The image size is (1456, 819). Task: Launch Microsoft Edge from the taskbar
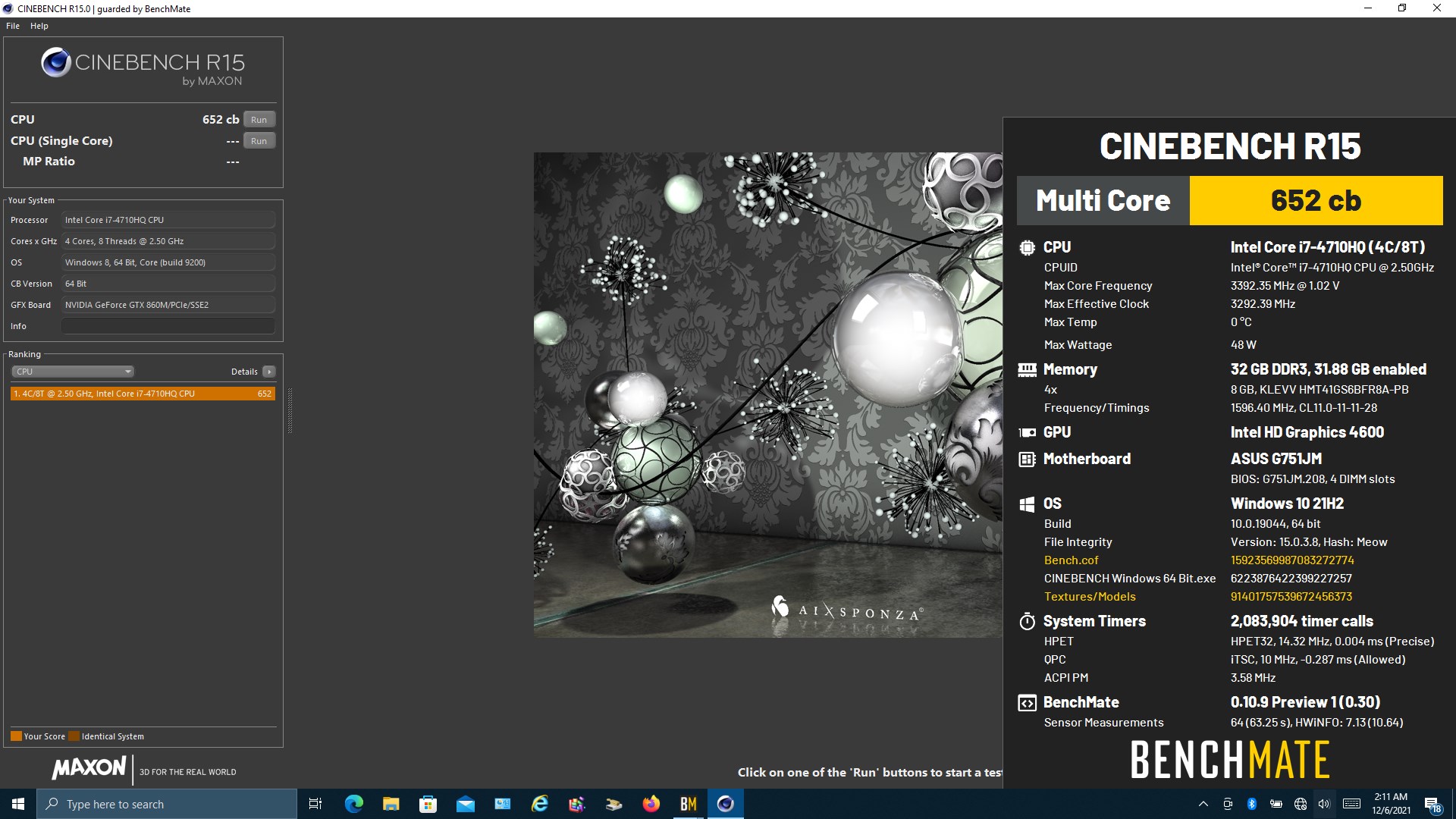coord(354,804)
